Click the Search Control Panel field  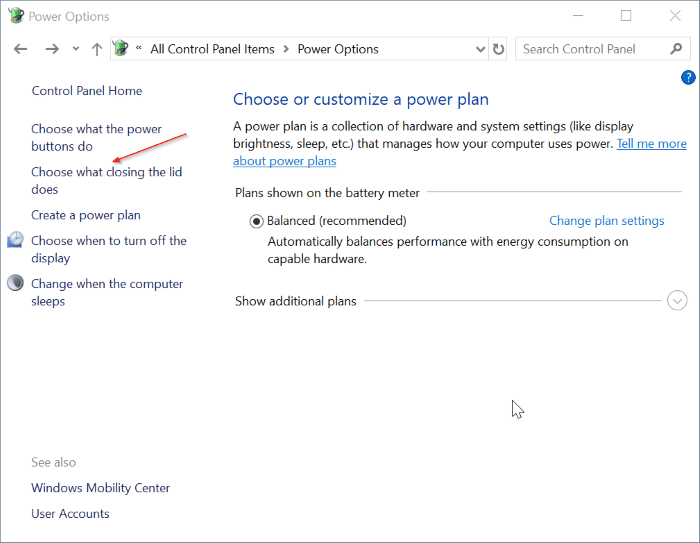click(x=602, y=49)
